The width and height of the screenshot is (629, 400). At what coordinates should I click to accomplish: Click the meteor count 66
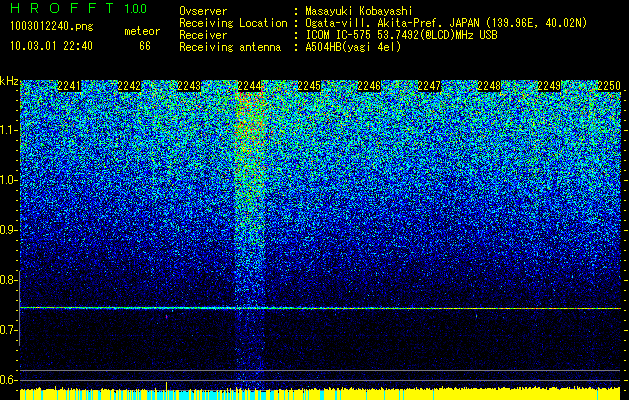pyautogui.click(x=145, y=46)
